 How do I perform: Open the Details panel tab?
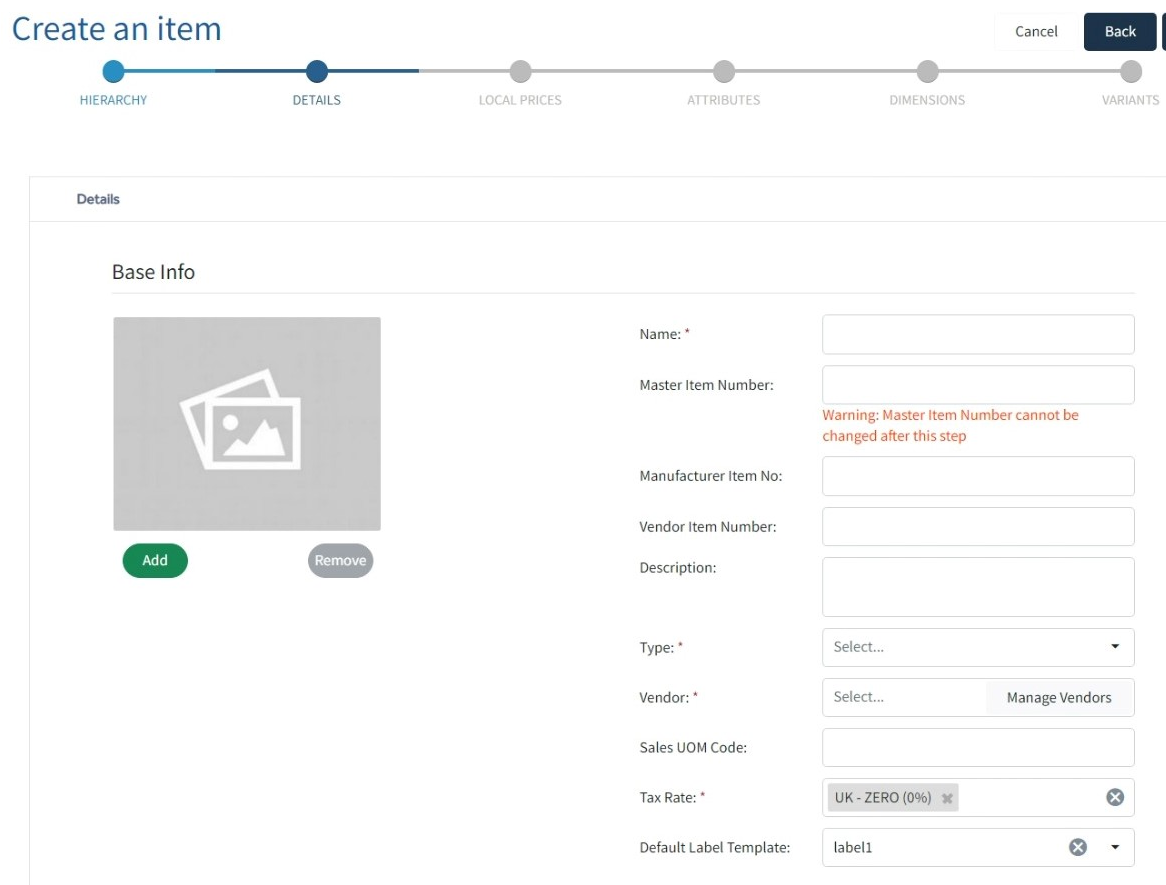click(x=98, y=199)
